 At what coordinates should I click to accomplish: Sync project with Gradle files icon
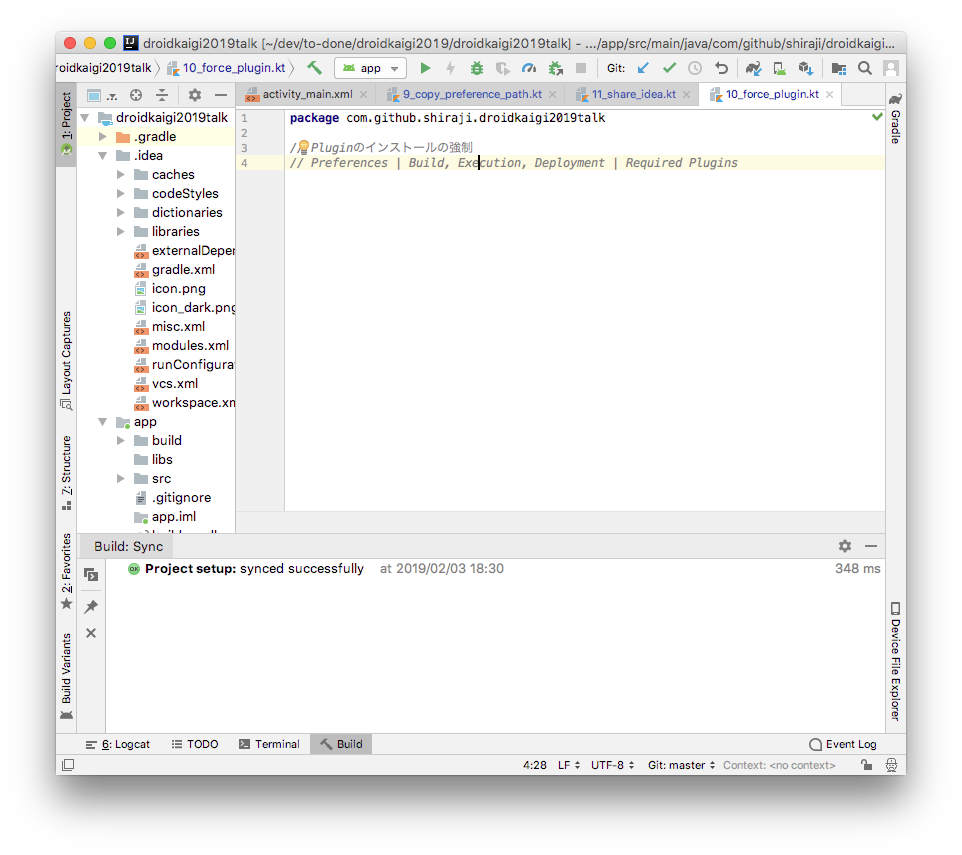point(753,68)
